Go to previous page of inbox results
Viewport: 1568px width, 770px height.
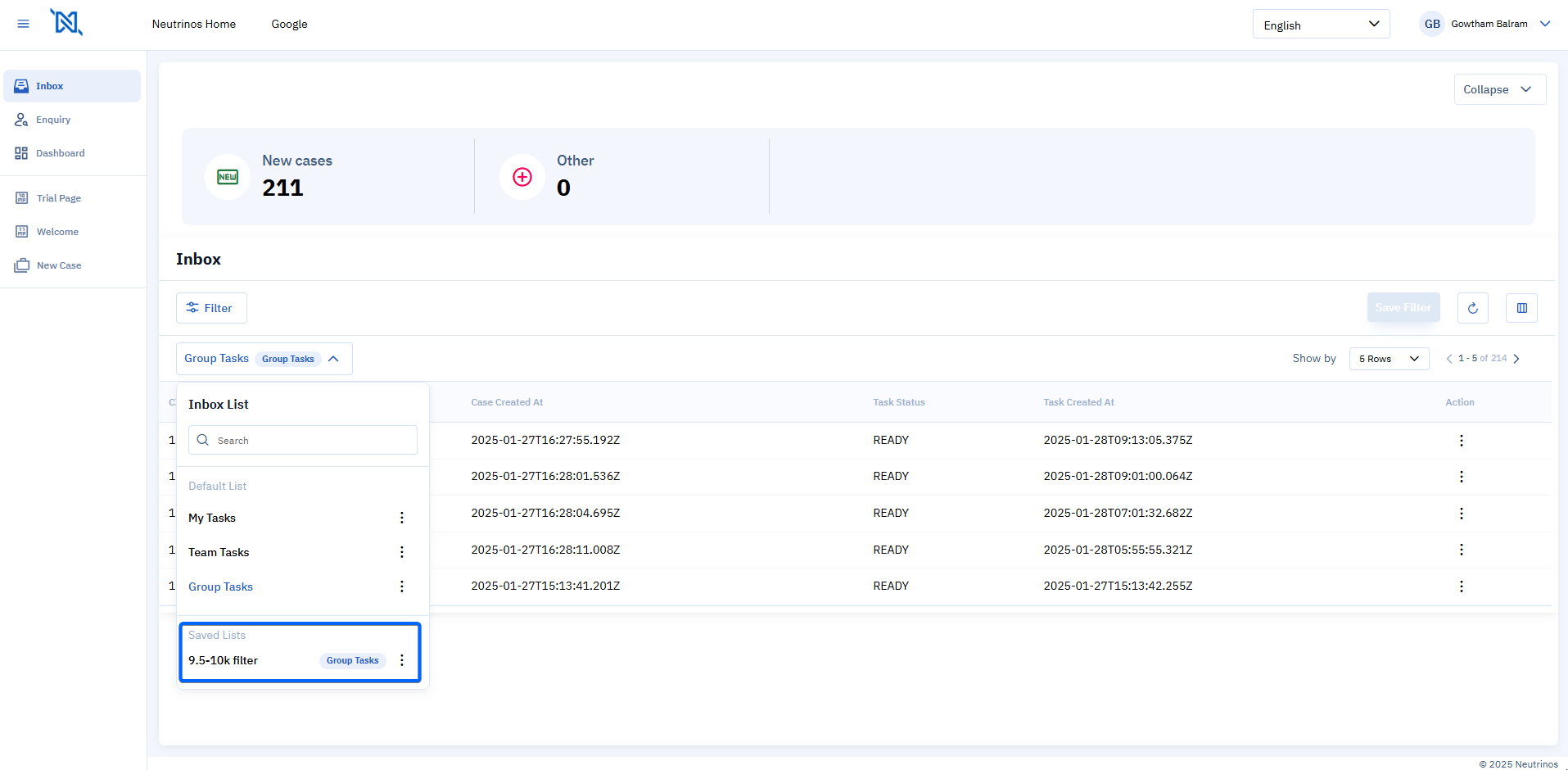(1449, 359)
